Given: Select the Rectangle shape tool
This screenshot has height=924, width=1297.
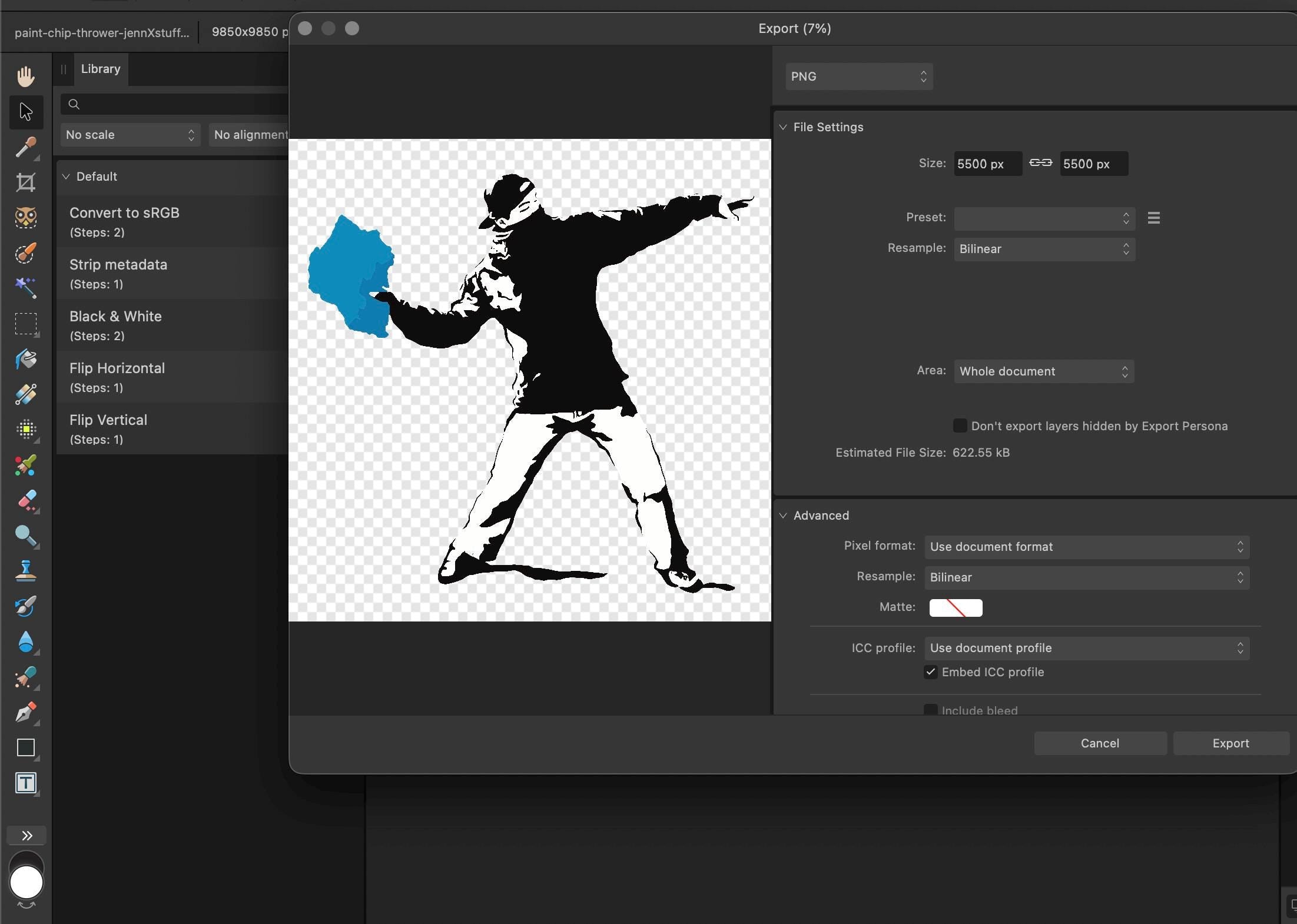Looking at the screenshot, I should pos(26,747).
